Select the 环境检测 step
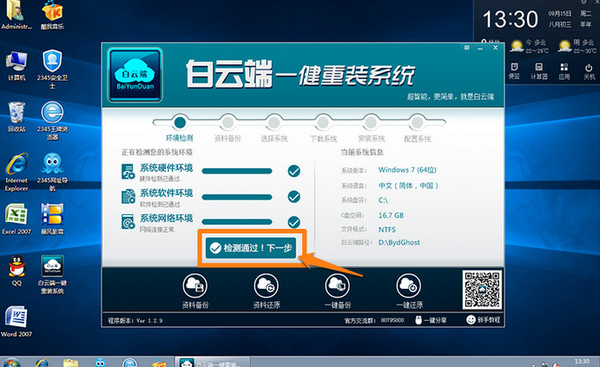Viewport: 600px width, 367px height. click(179, 122)
